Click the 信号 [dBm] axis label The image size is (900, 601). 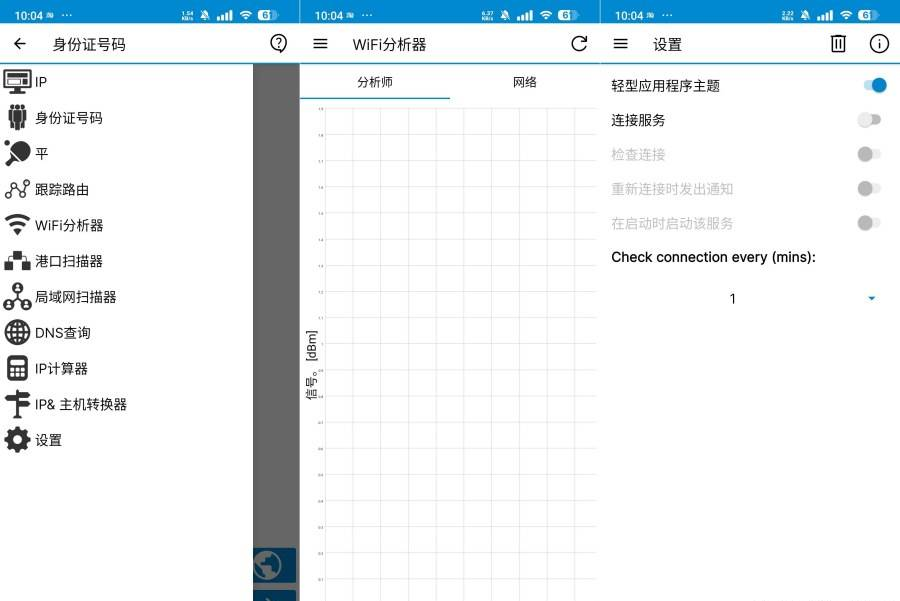(x=311, y=365)
